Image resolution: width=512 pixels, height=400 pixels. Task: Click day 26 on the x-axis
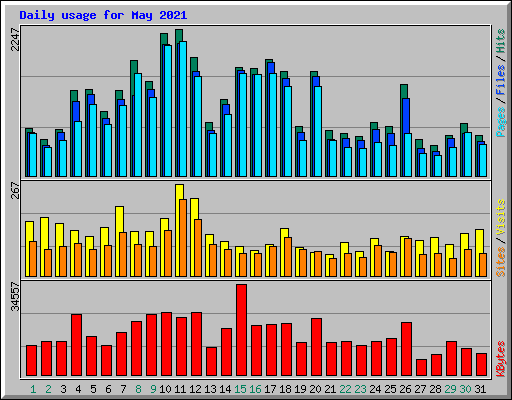(405, 389)
